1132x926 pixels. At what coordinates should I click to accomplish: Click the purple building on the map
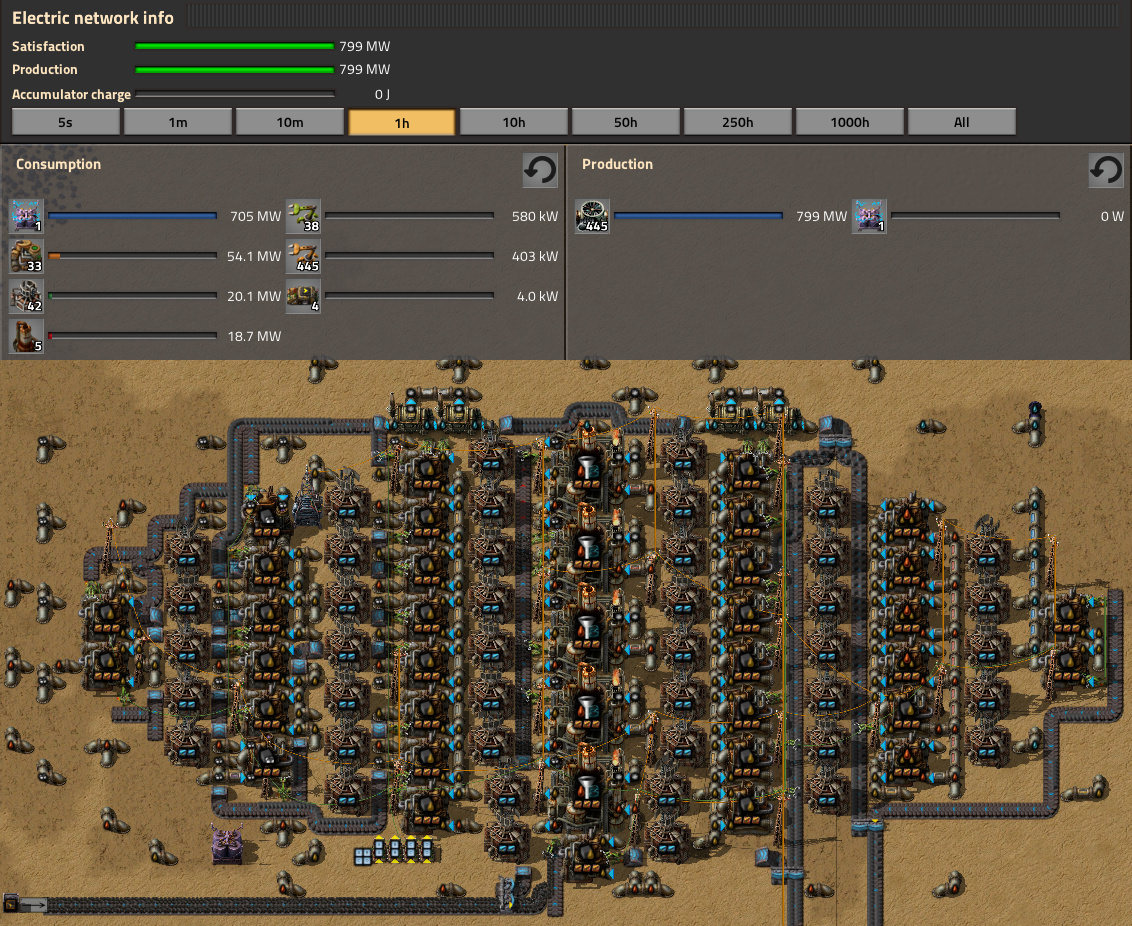[x=227, y=845]
